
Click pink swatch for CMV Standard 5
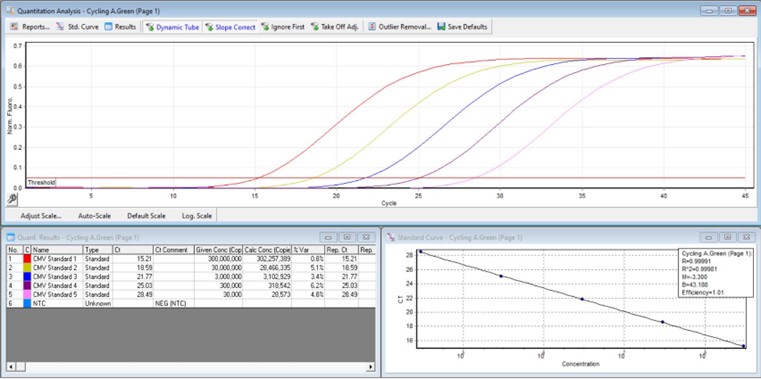coord(28,294)
